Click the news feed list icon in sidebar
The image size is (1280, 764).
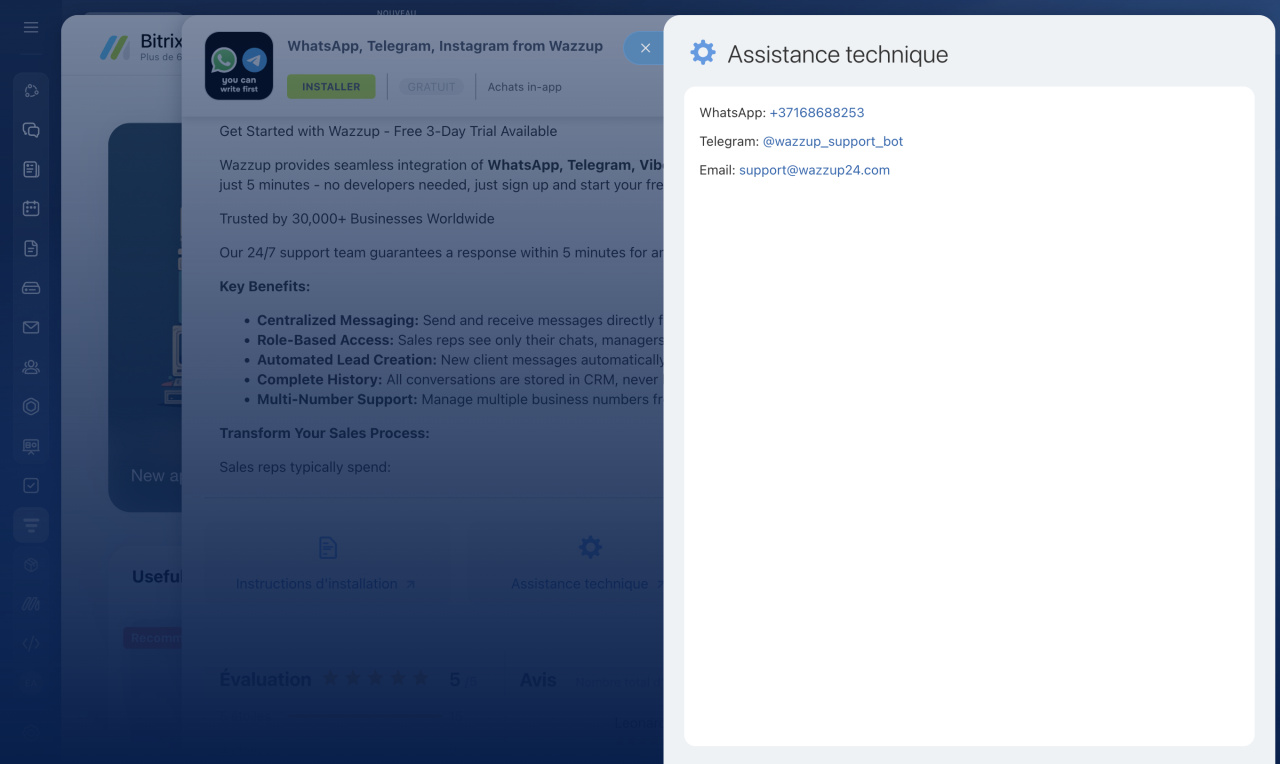click(31, 169)
